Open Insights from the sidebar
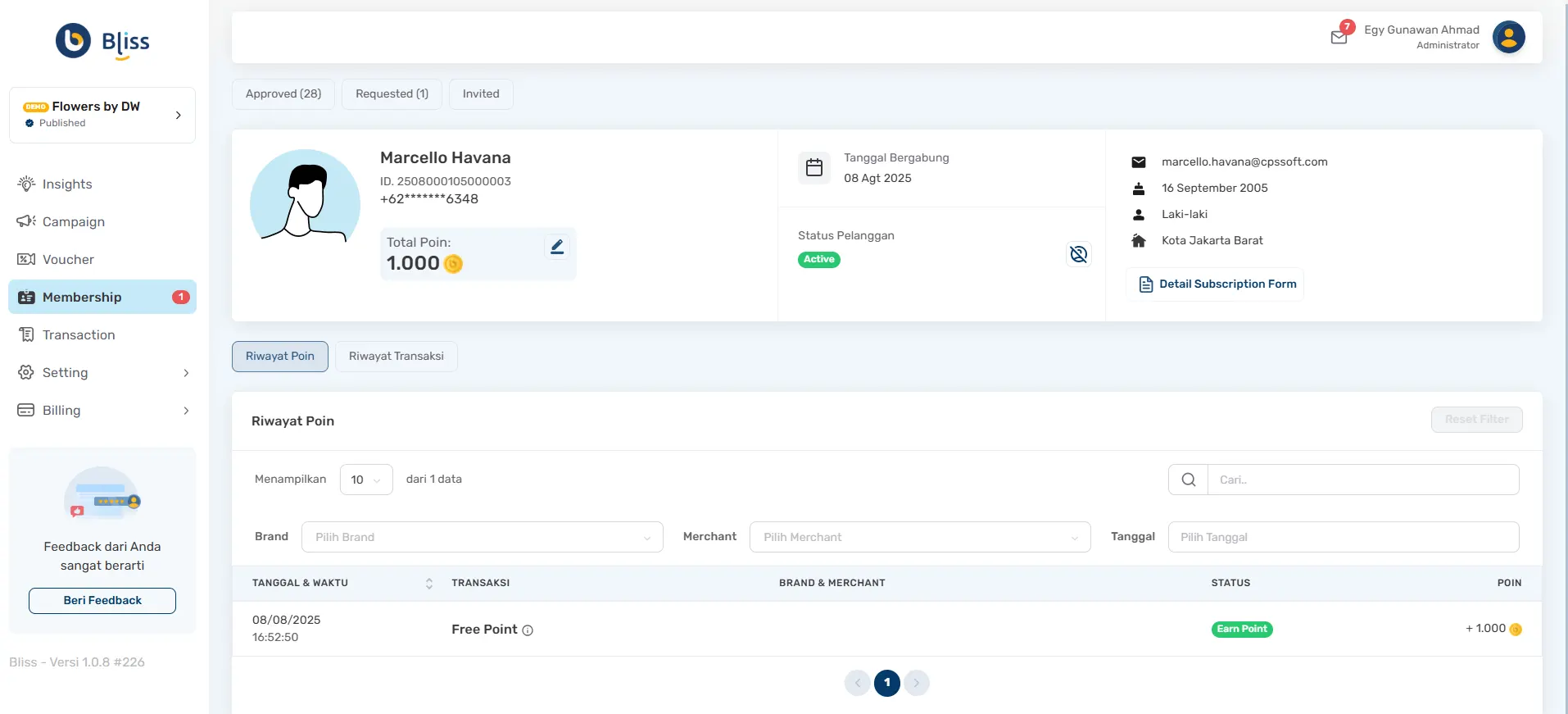1568x714 pixels. pos(67,184)
